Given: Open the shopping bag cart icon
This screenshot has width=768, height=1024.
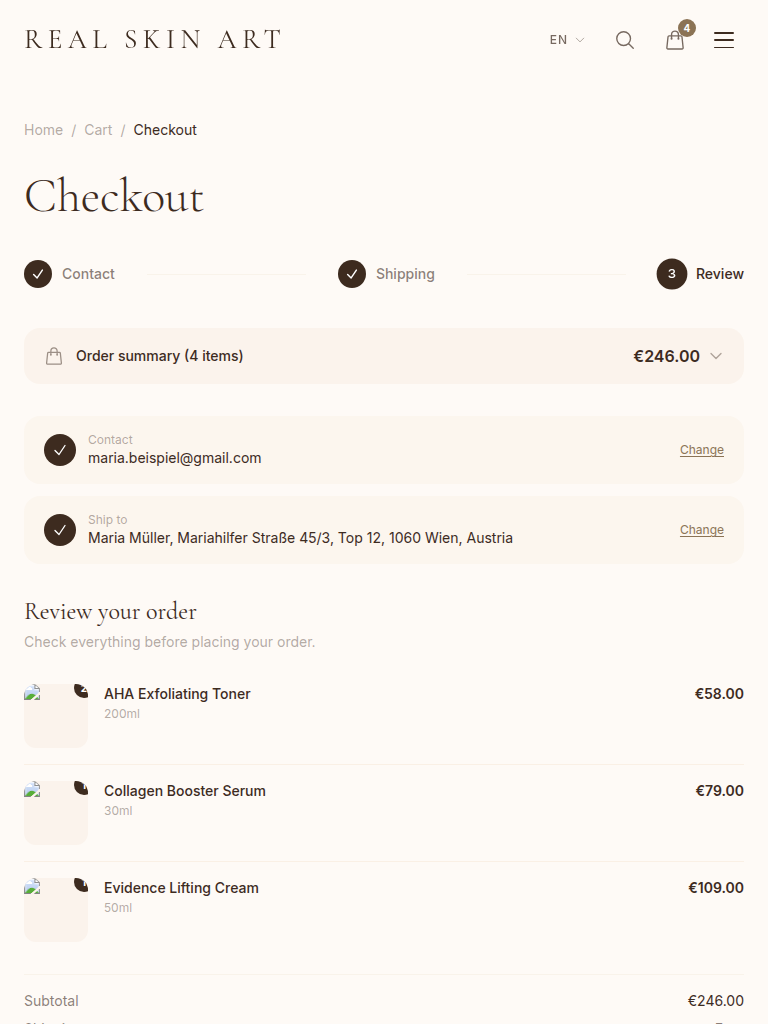Looking at the screenshot, I should (675, 40).
